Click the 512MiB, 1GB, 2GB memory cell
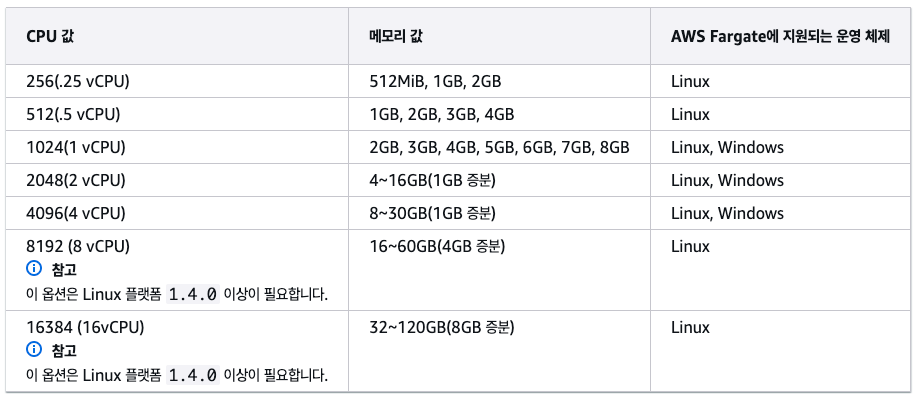Viewport: 915px width, 394px height. click(x=500, y=81)
